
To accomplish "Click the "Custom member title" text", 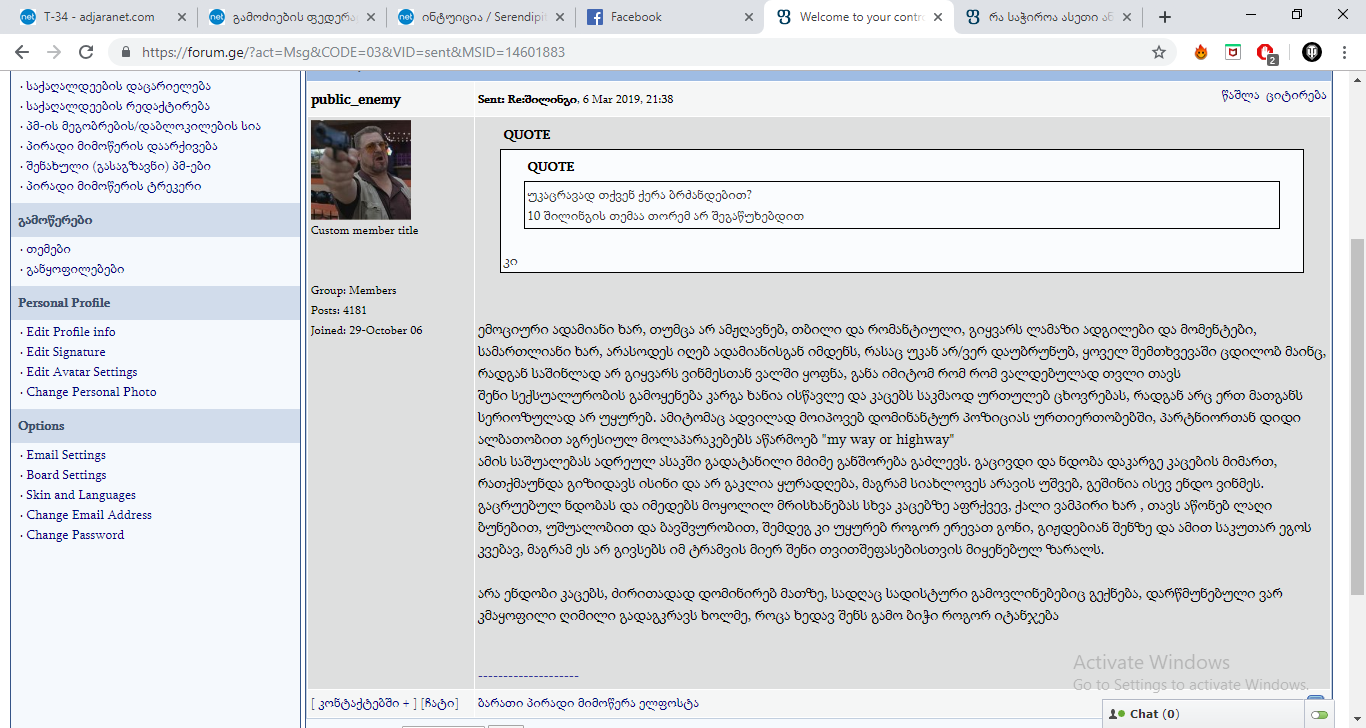I will pos(365,230).
